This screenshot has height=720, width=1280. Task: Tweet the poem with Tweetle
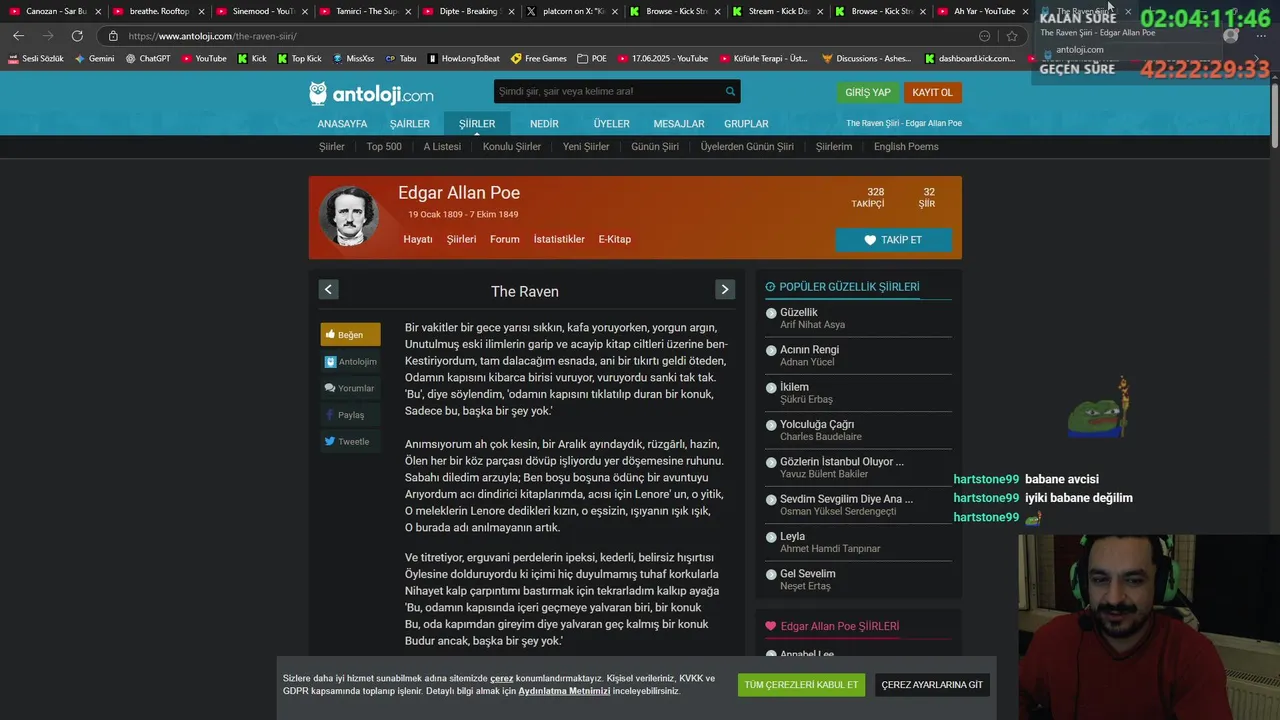350,441
